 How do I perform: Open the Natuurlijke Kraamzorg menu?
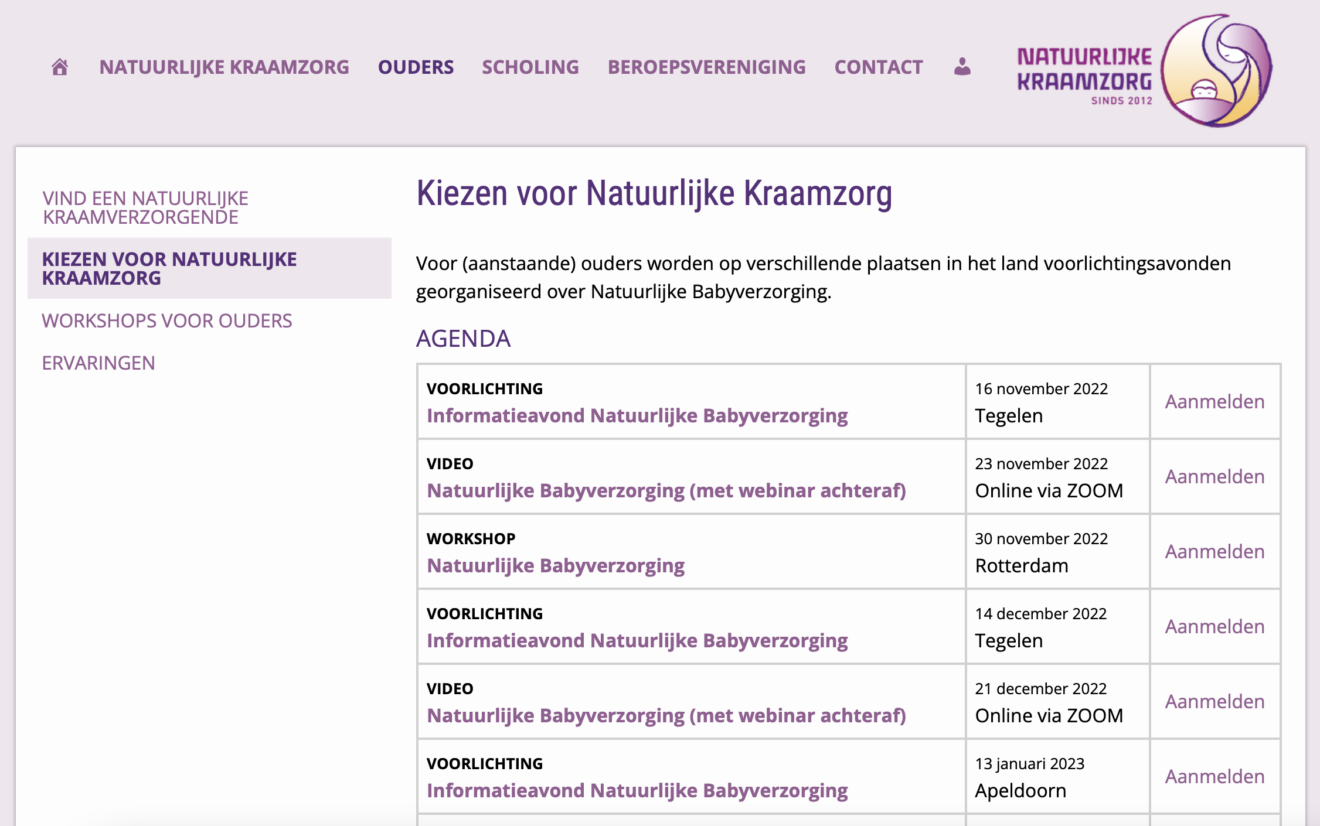224,67
